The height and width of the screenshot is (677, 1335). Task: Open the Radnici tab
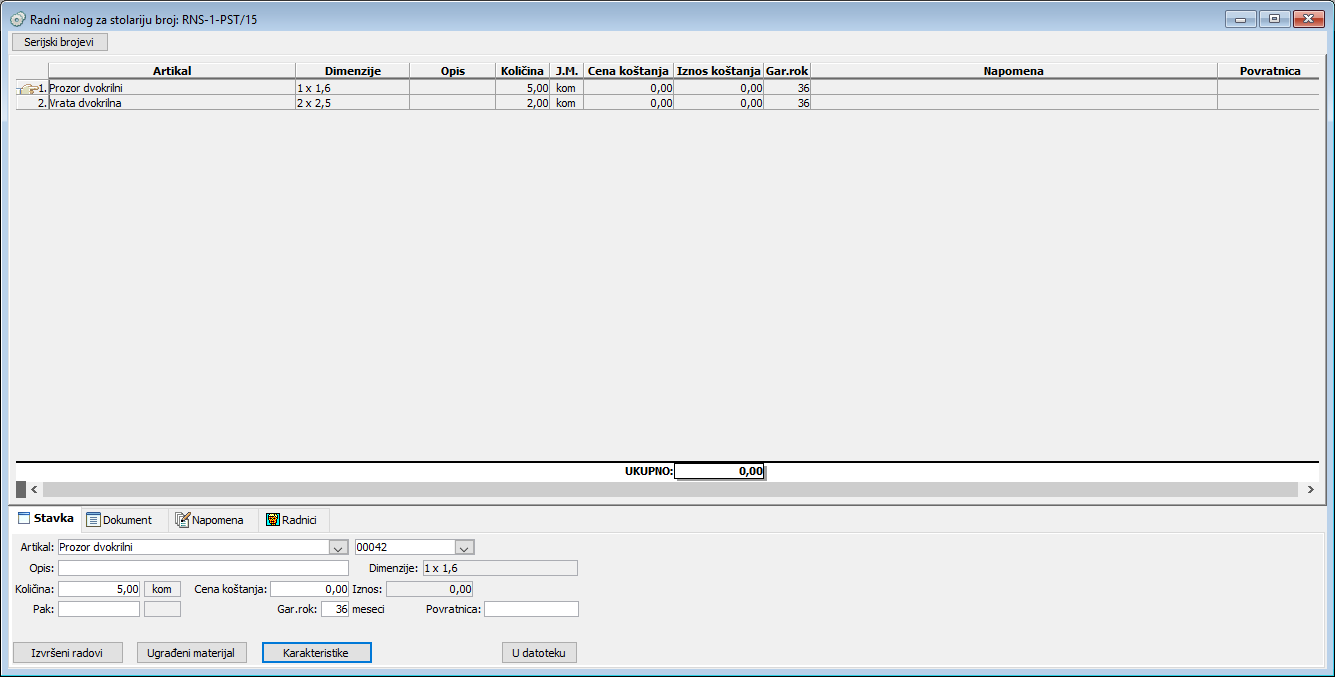(292, 520)
